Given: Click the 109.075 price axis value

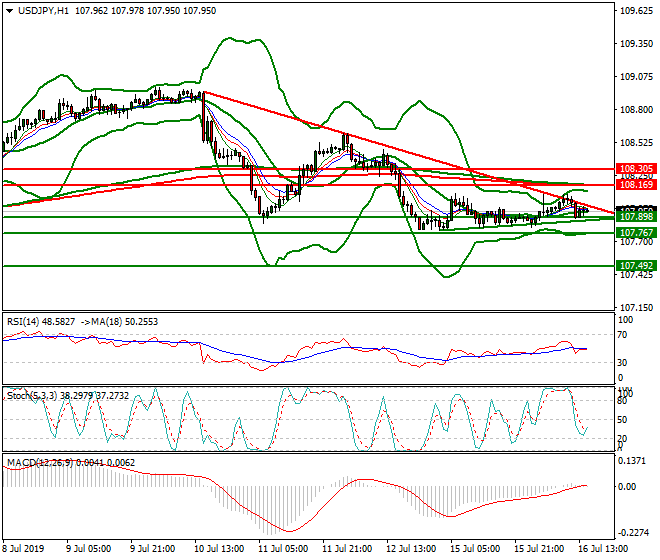Looking at the screenshot, I should (x=636, y=77).
